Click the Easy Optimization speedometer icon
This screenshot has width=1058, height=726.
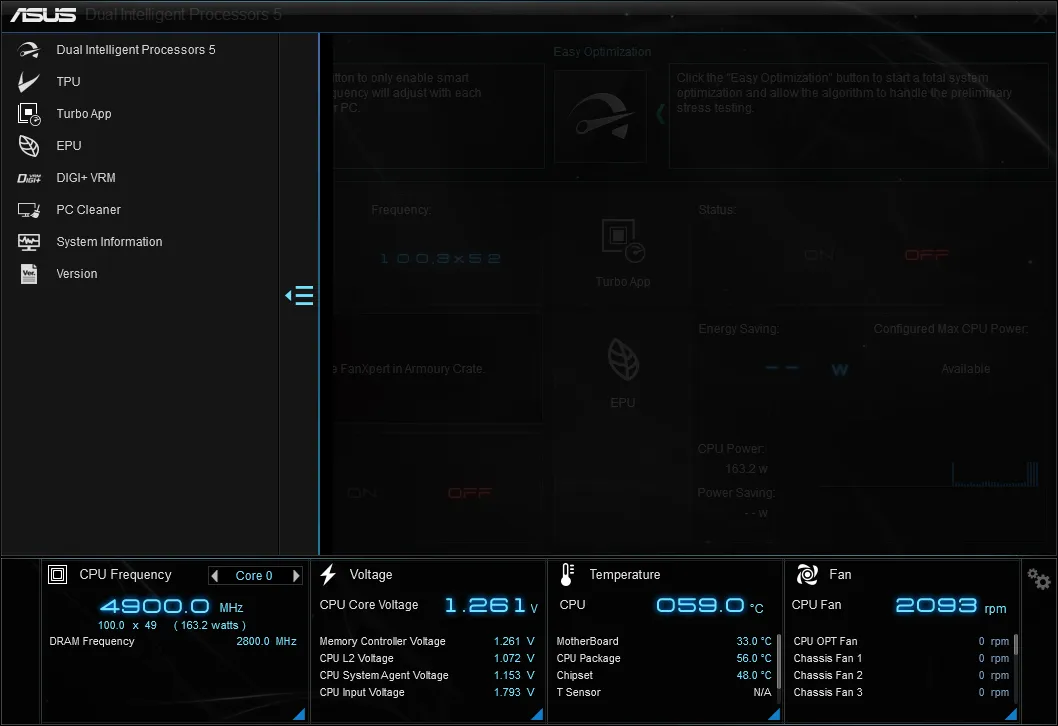pos(601,116)
